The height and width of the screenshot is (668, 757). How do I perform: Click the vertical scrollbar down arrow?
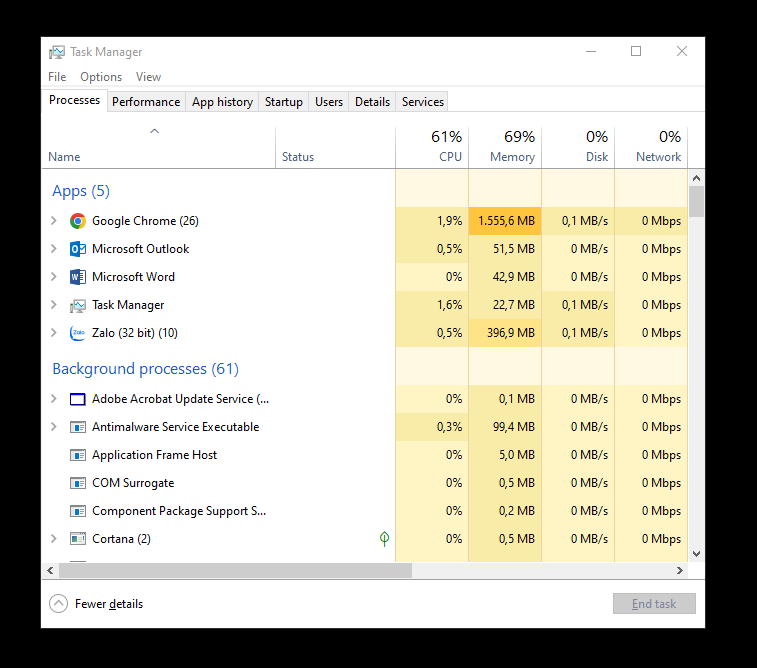coord(696,554)
